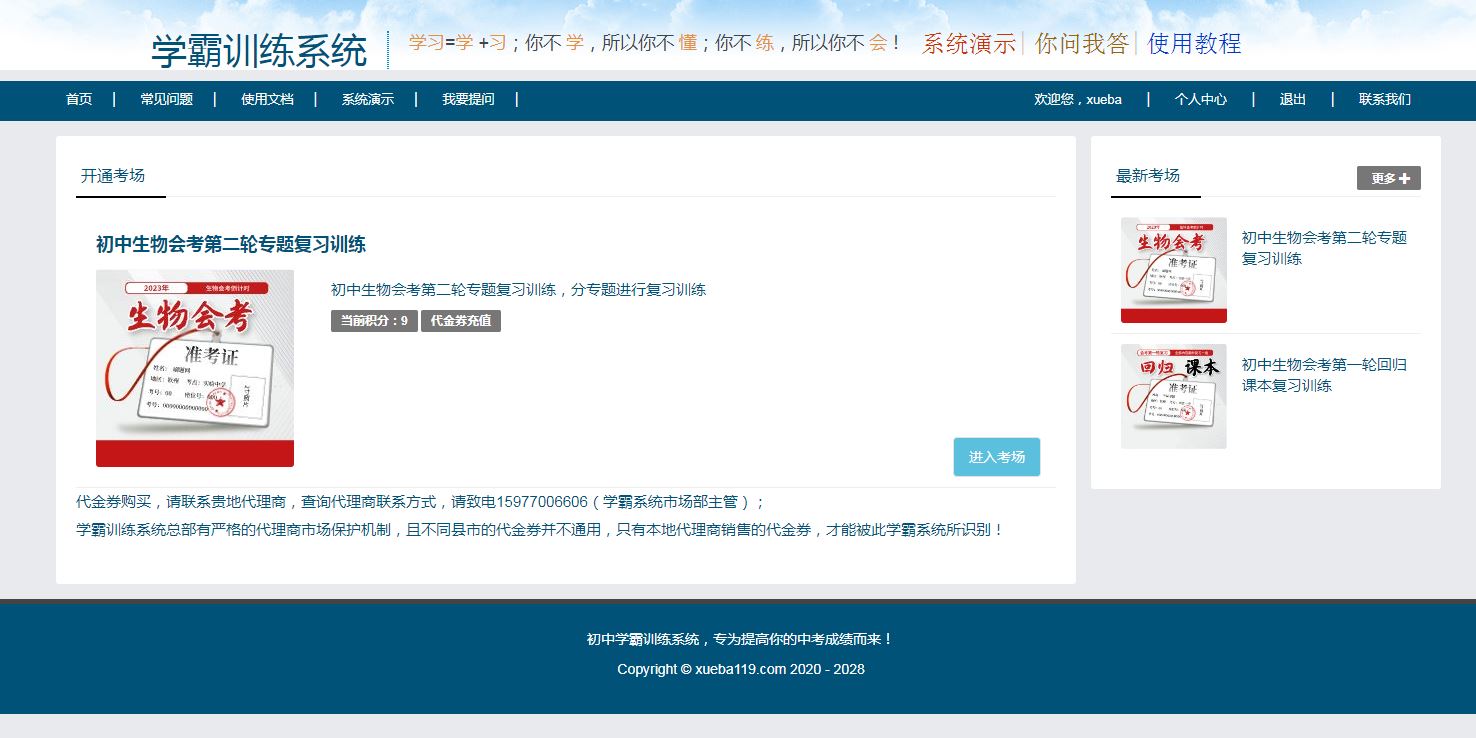Click the 代金券充值 button
The width and height of the screenshot is (1476, 738).
(460, 321)
